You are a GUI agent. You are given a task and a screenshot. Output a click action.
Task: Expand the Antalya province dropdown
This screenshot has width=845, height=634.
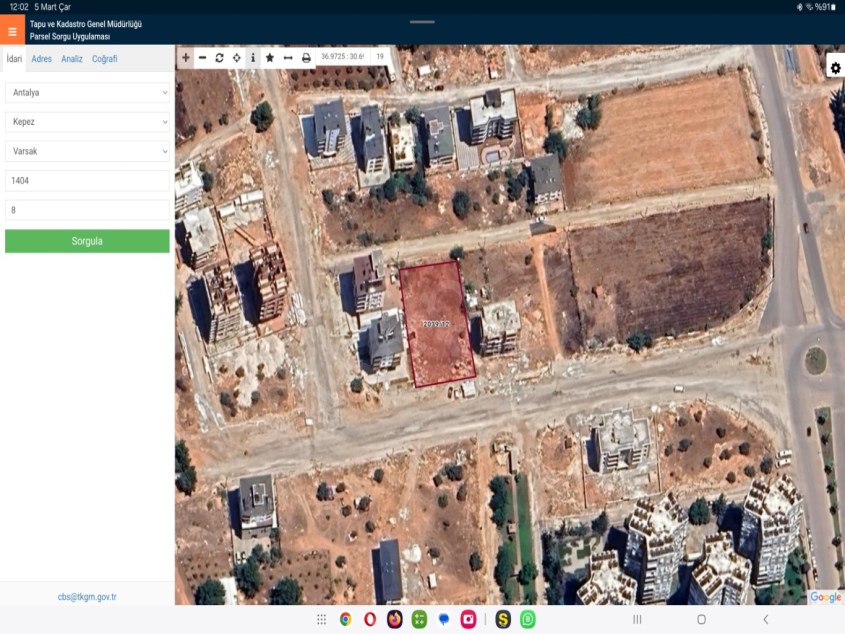(x=87, y=92)
